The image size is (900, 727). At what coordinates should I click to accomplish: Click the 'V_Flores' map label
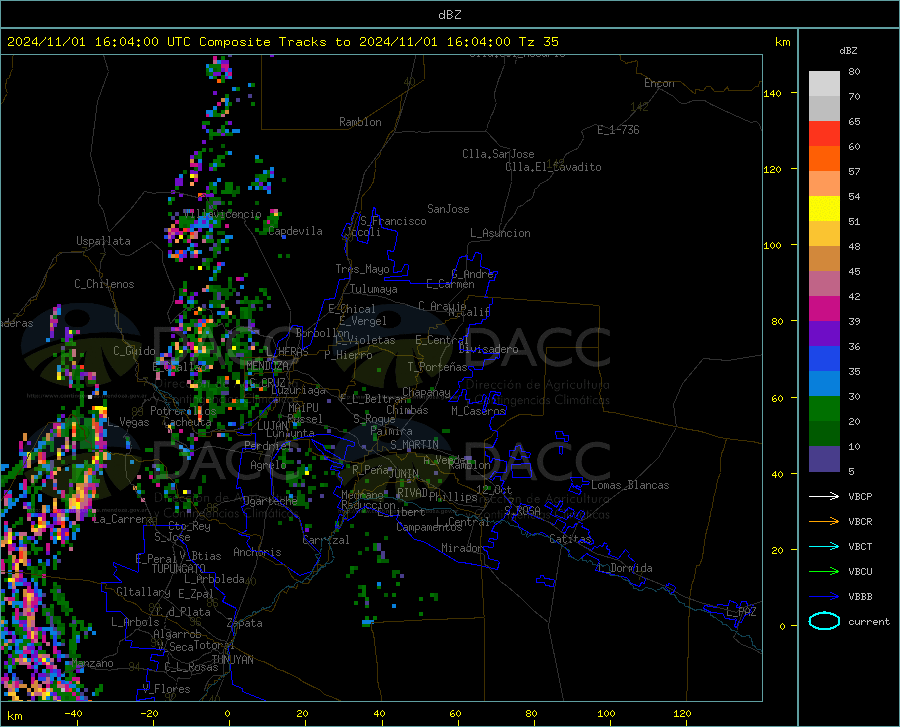[166, 689]
